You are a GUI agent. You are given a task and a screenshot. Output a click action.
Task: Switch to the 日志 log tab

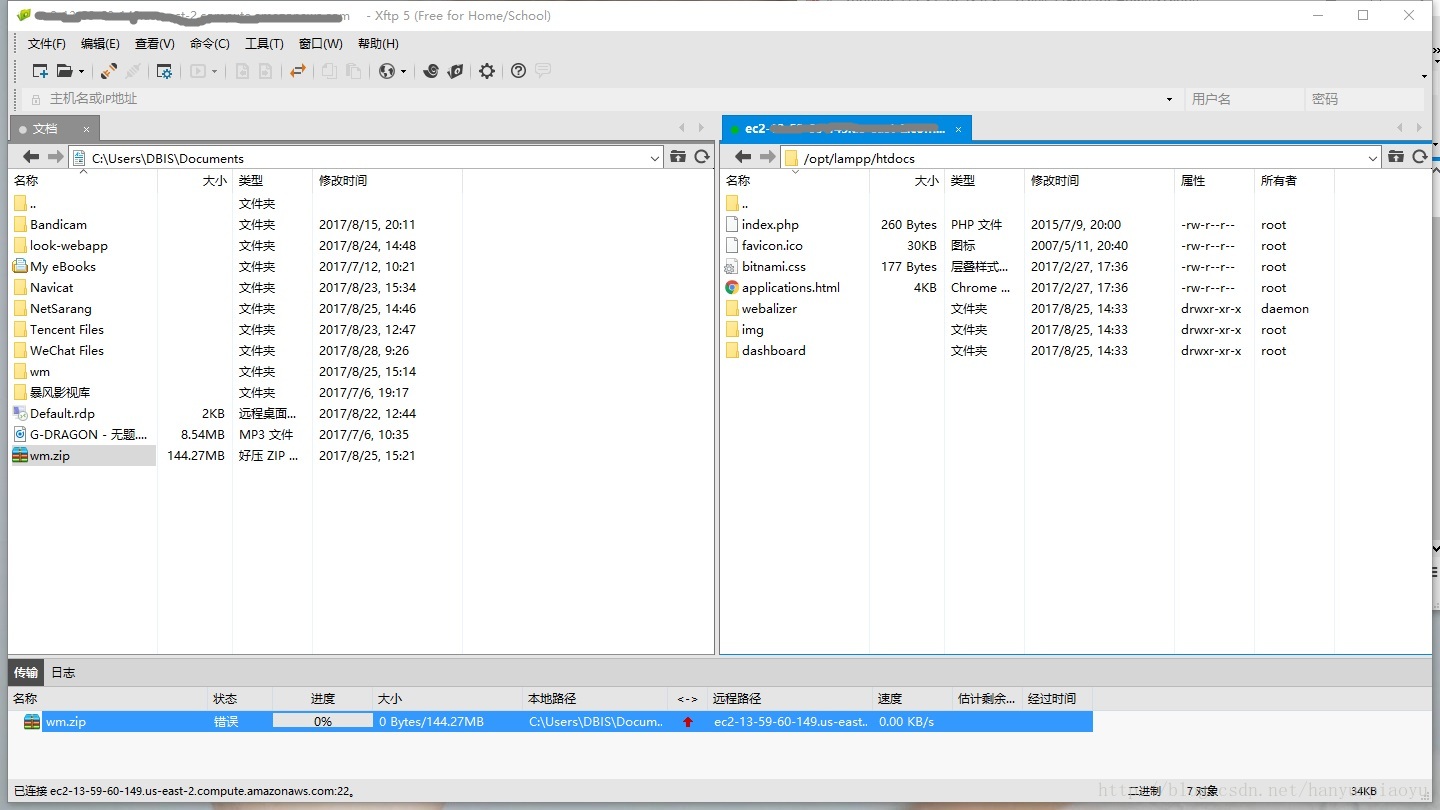63,672
